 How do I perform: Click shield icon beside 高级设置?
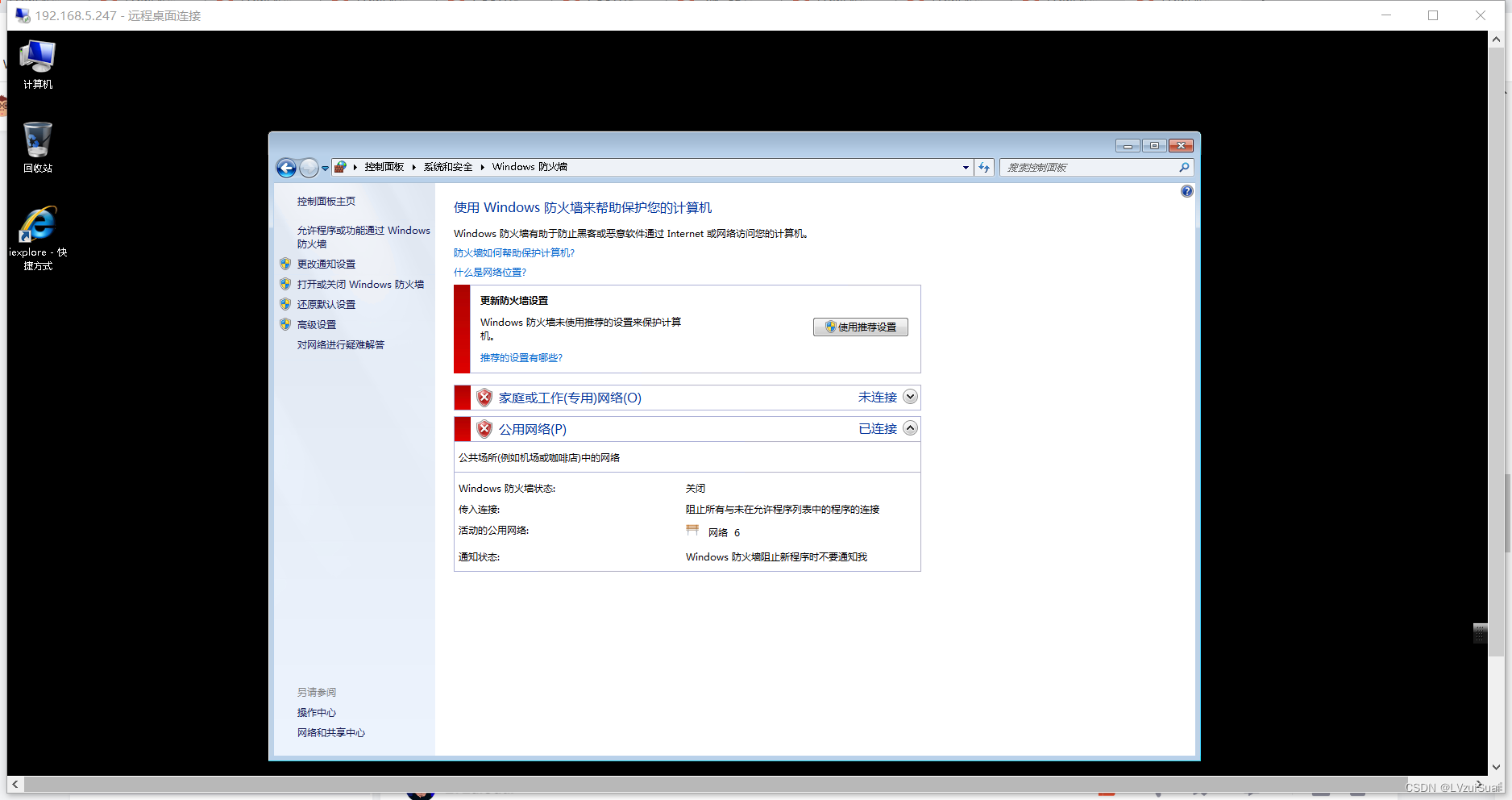[x=285, y=324]
